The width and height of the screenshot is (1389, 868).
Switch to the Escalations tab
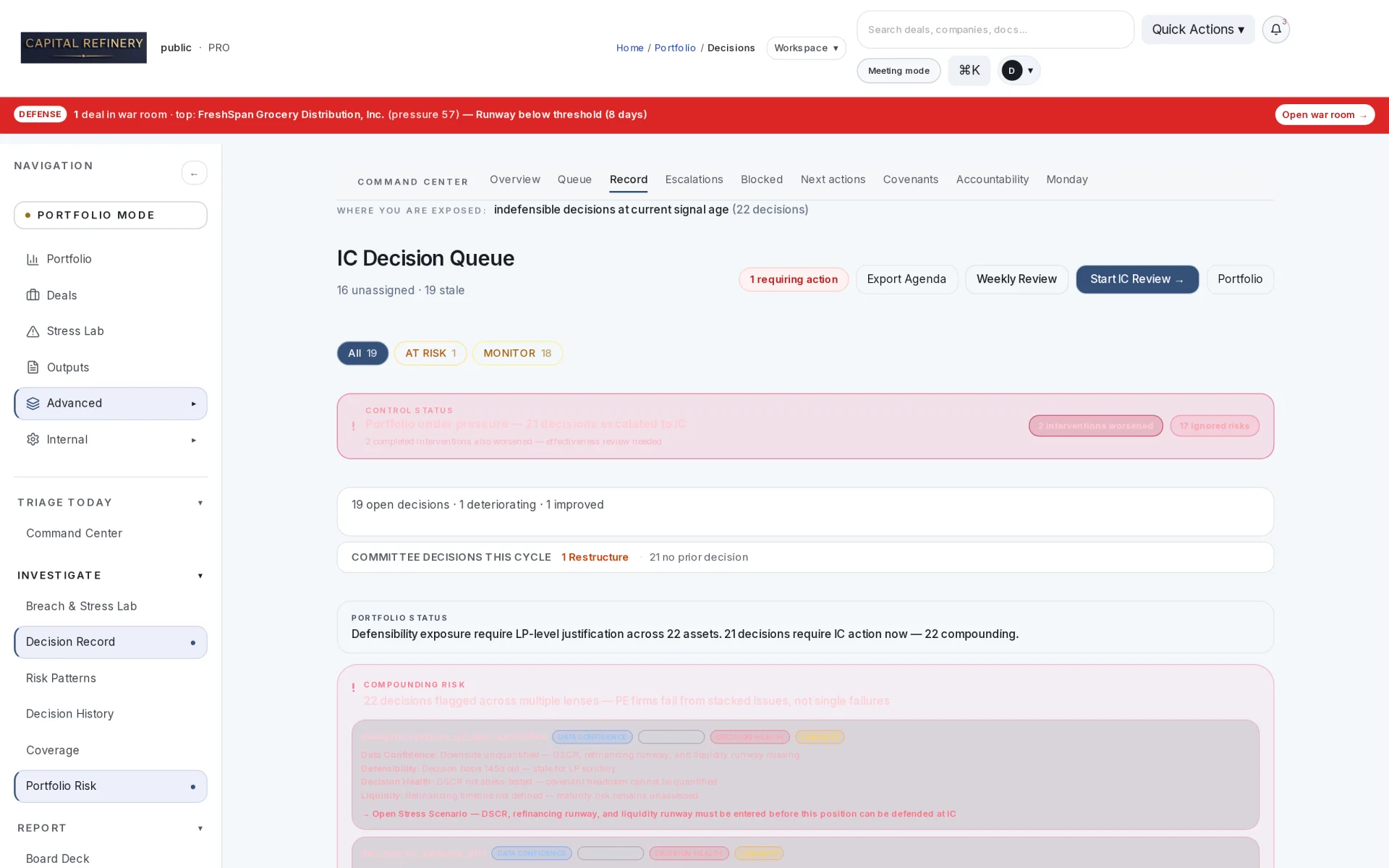tap(694, 179)
